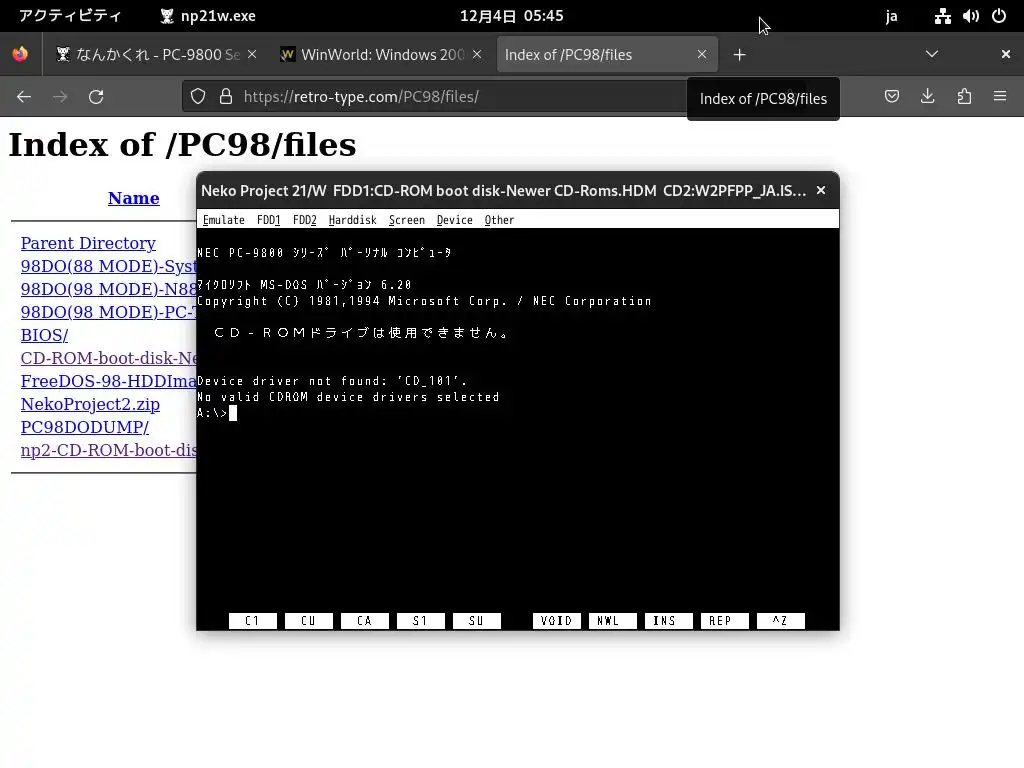The width and height of the screenshot is (1024, 768).
Task: Reload the page with refresh icon
Action: pyautogui.click(x=96, y=97)
